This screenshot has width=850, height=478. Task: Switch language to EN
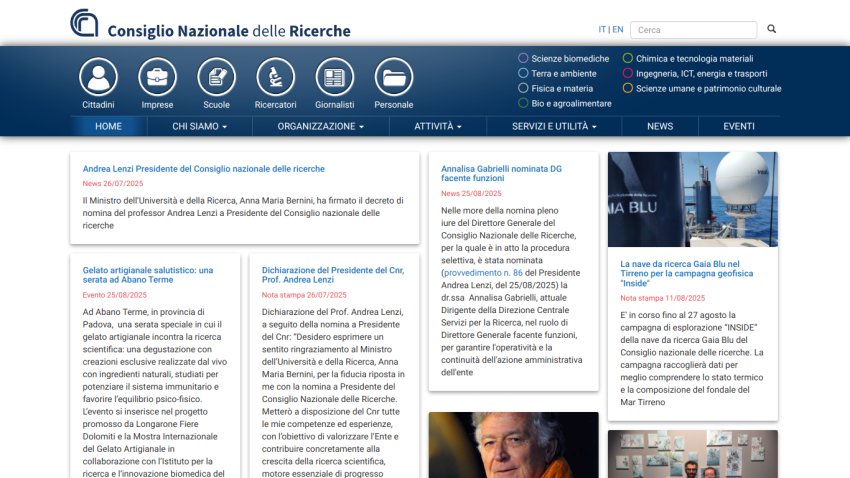617,29
